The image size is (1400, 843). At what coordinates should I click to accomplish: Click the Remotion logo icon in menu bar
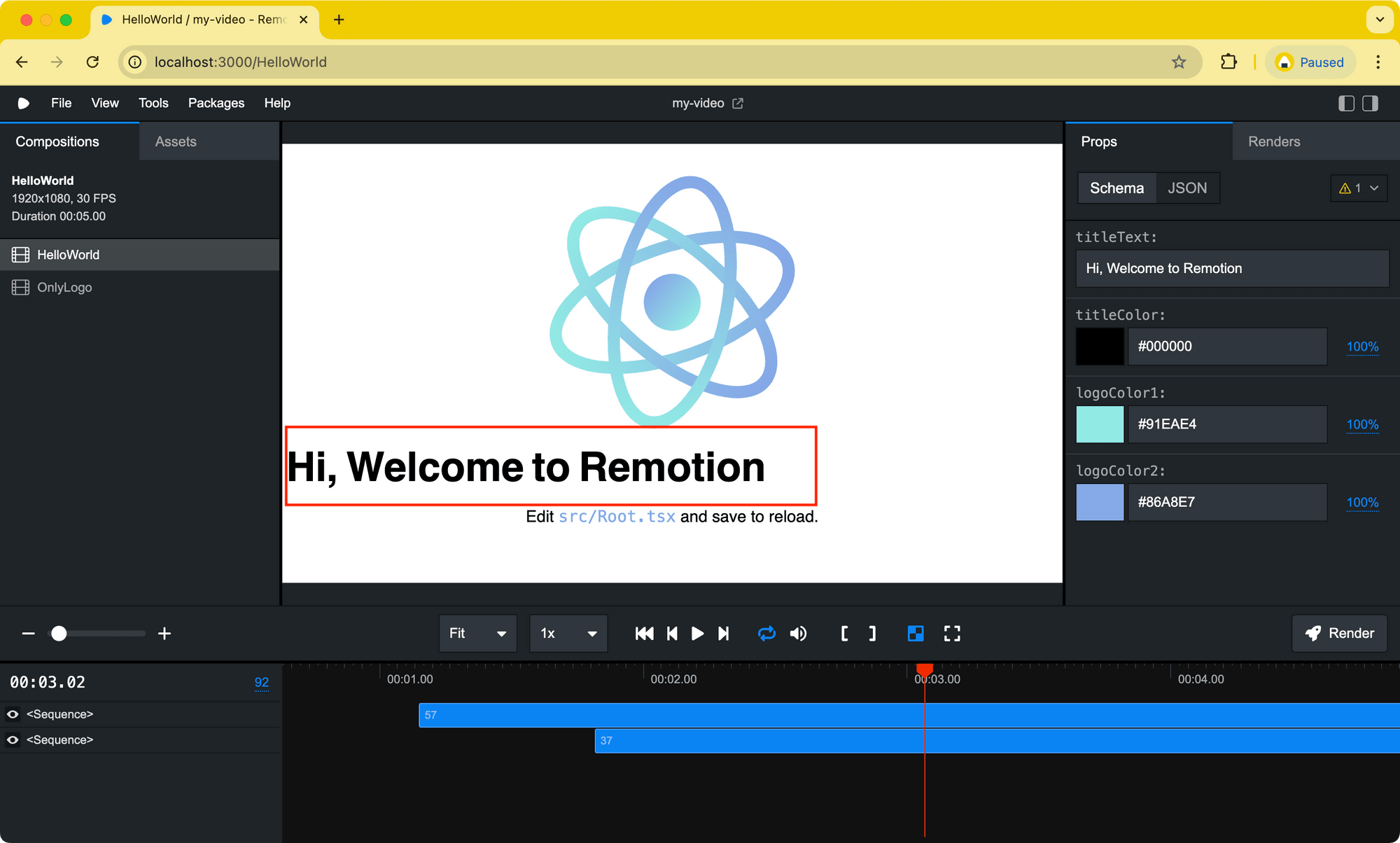click(x=23, y=103)
